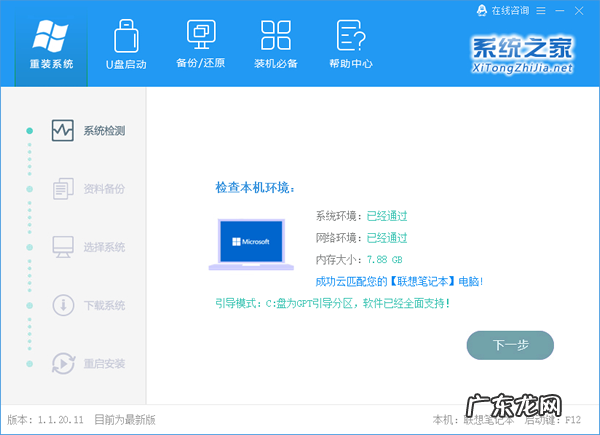
Task: Click the 选择系统 monitor icon
Action: coord(63,247)
